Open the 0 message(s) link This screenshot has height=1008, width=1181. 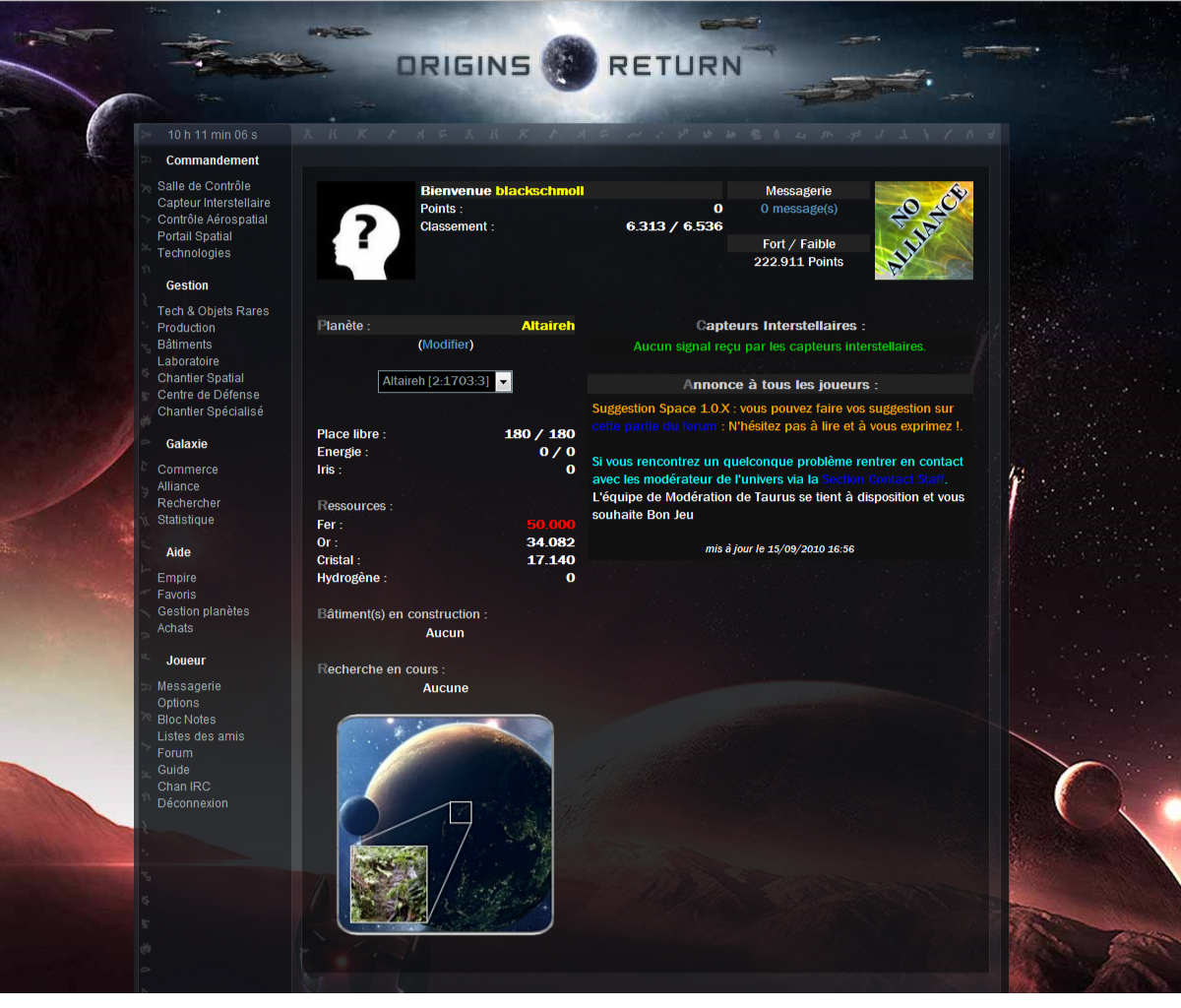(798, 209)
